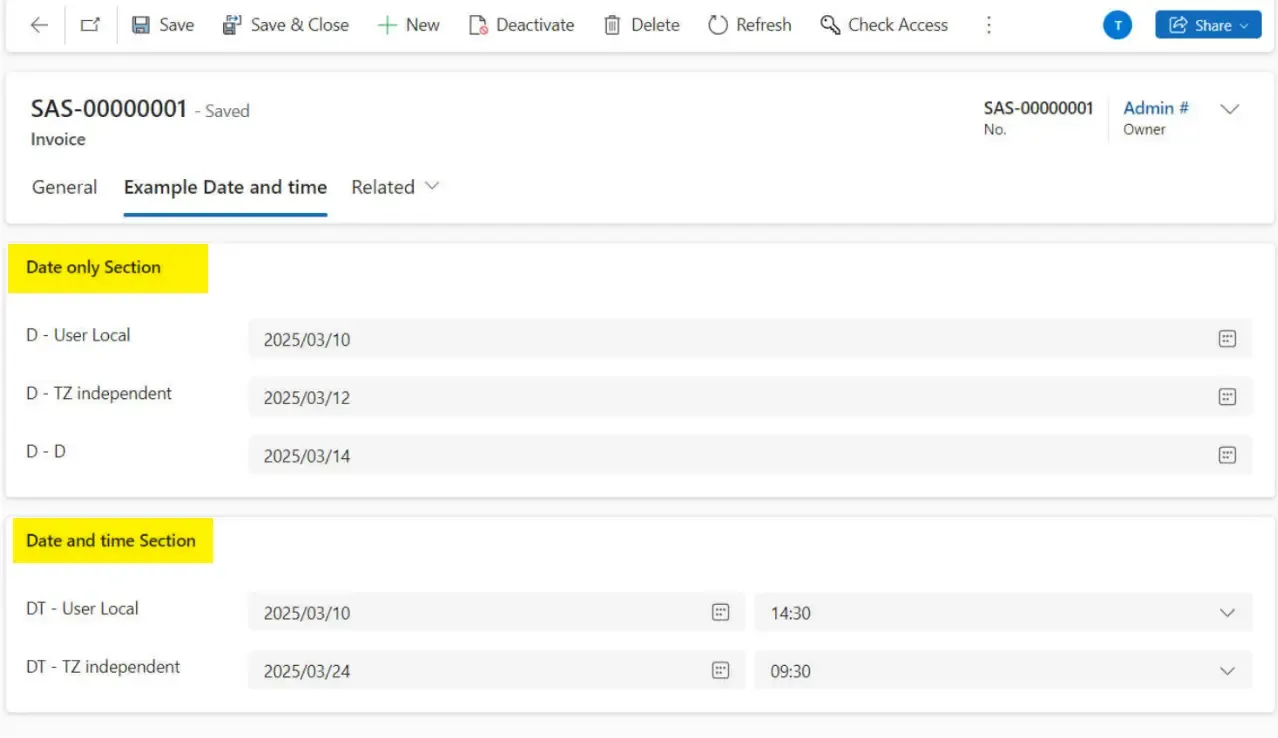
Task: Click Save & Close in toolbar
Action: (x=286, y=25)
